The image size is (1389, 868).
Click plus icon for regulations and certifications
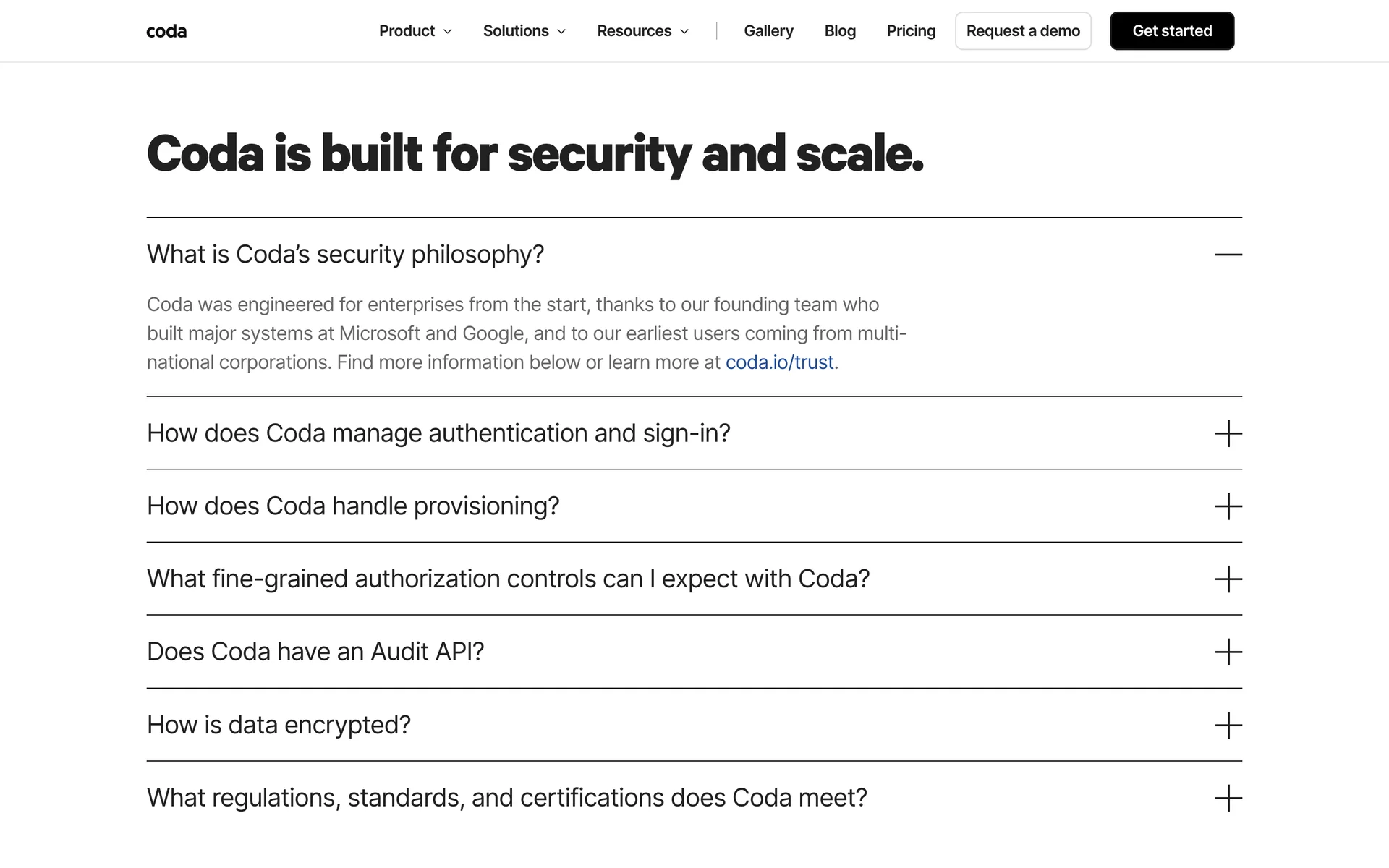coord(1228,798)
